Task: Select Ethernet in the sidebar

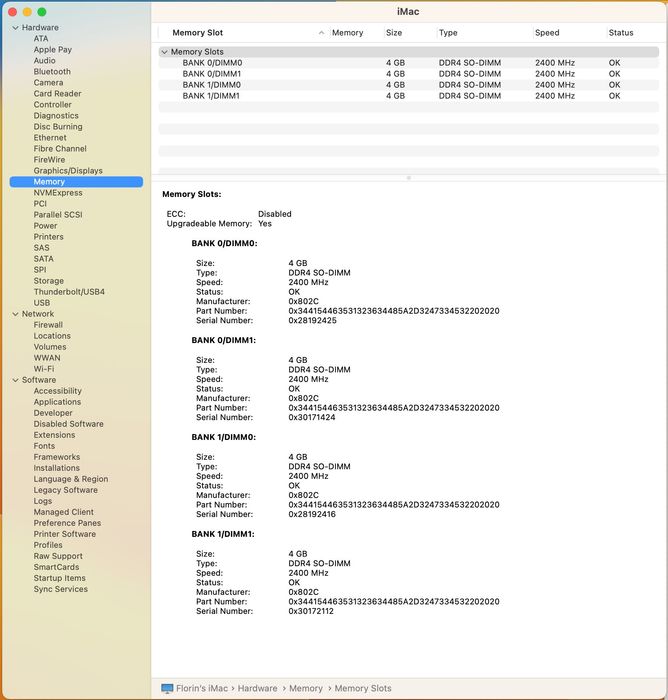Action: point(50,138)
